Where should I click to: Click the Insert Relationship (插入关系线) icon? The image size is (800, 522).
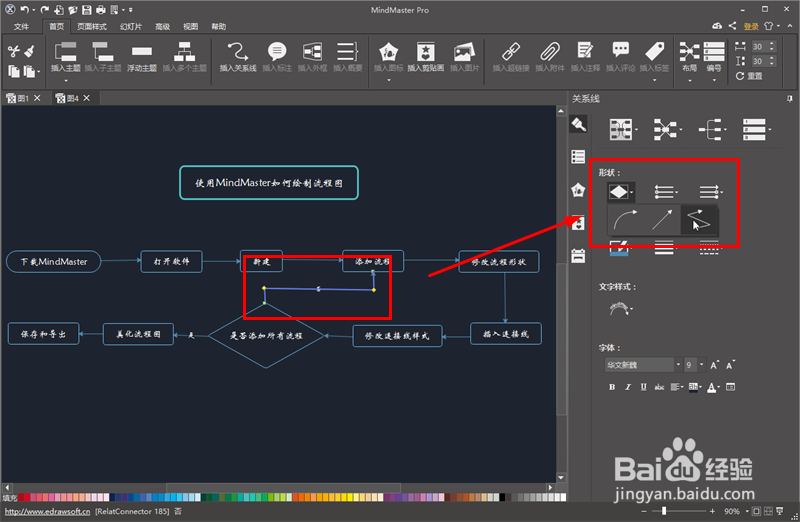click(x=238, y=52)
